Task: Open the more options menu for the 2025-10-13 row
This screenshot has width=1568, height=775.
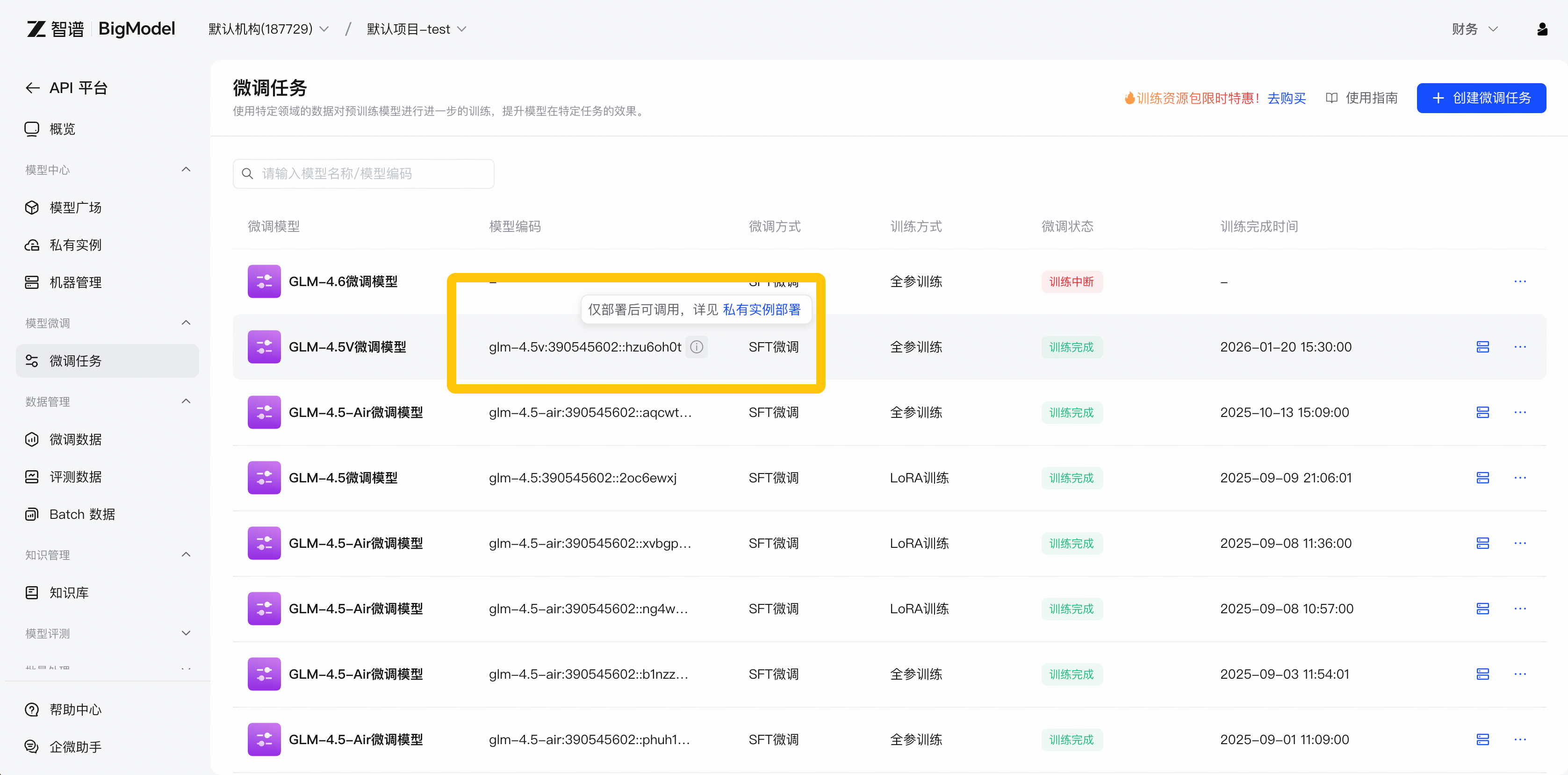Action: coord(1519,413)
